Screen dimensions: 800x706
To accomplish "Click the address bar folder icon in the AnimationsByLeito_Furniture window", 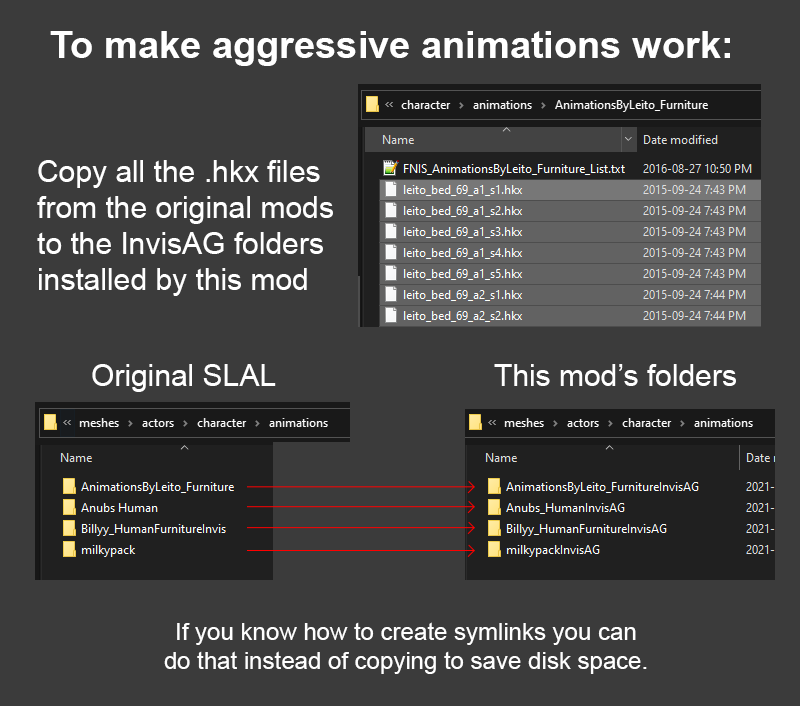I will 372,104.
